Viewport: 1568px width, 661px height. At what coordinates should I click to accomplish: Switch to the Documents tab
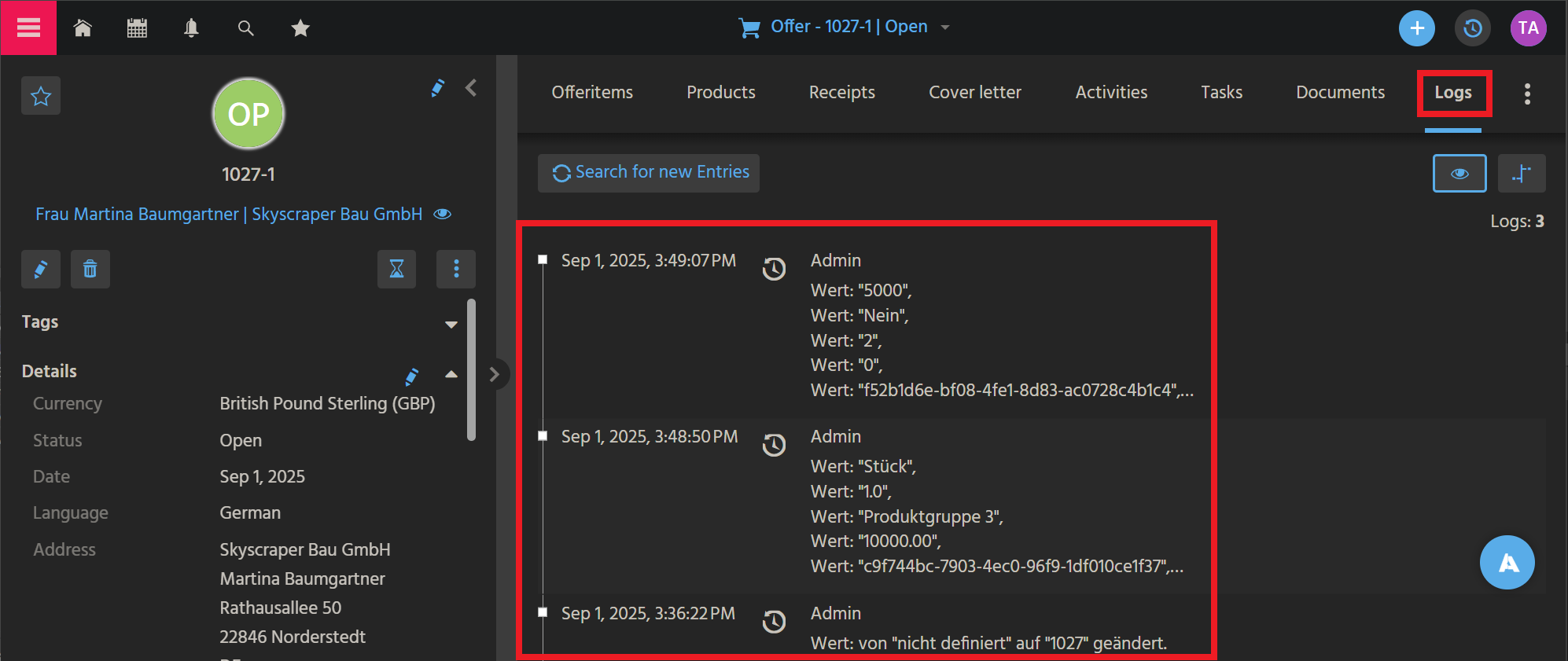point(1340,92)
